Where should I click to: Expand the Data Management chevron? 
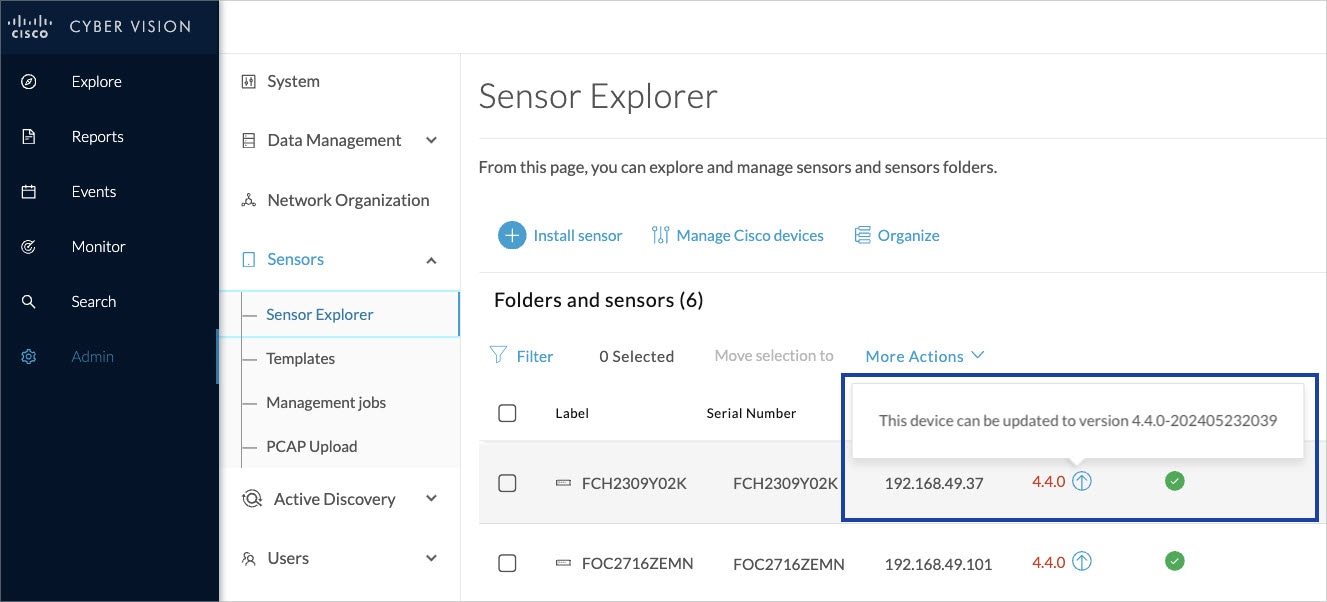(431, 141)
